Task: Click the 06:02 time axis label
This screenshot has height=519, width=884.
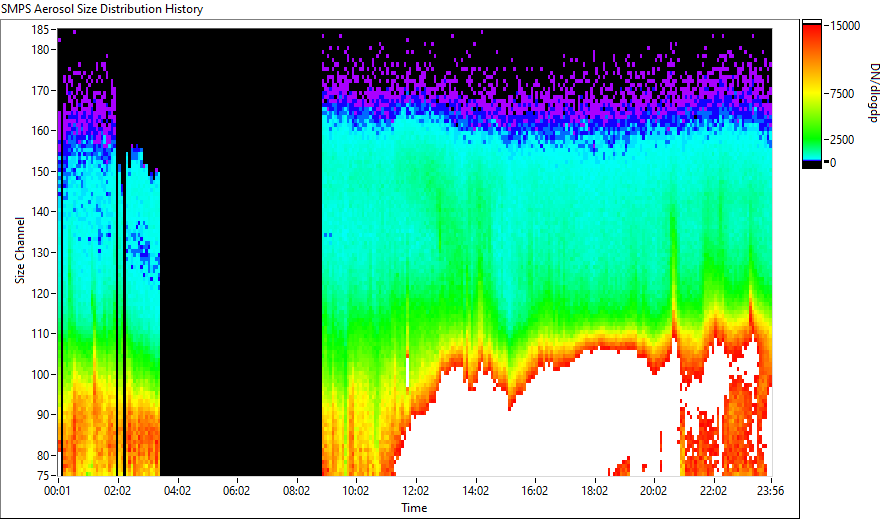Action: pyautogui.click(x=236, y=491)
